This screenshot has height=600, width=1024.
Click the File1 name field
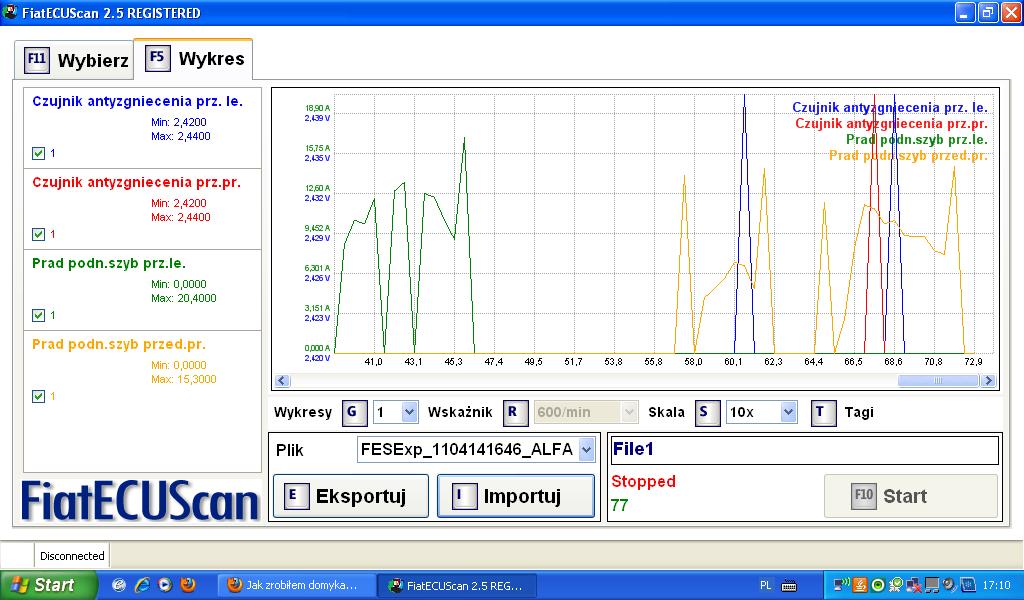click(x=805, y=449)
